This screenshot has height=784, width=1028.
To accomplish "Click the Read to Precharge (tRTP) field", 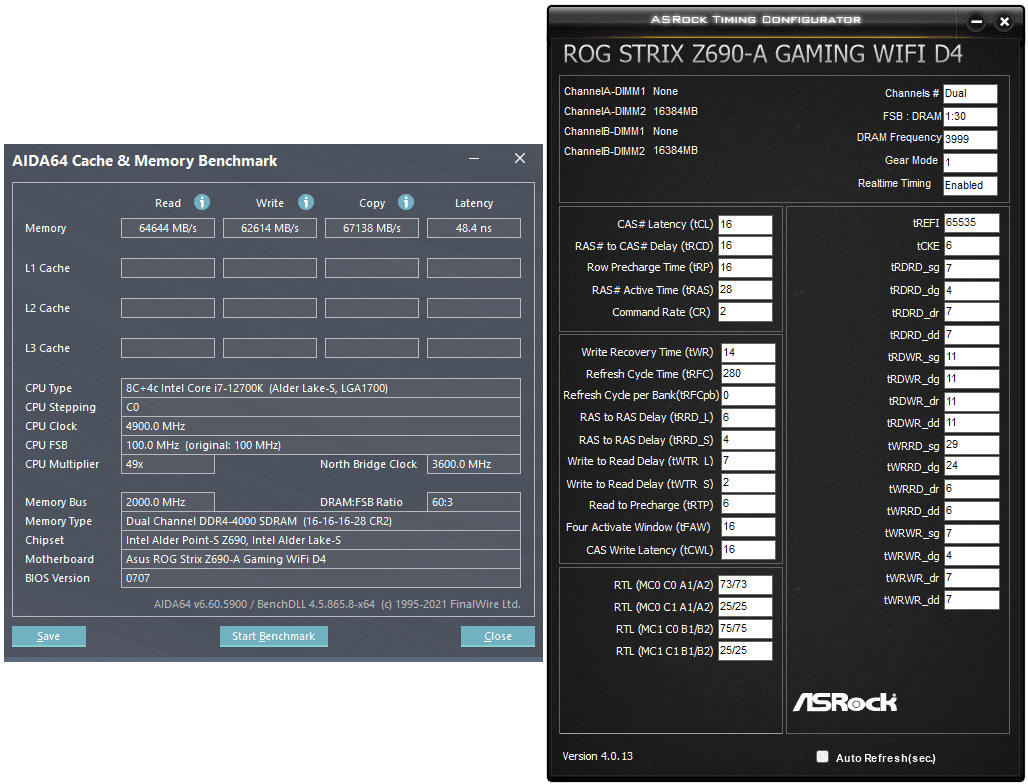I will 748,504.
